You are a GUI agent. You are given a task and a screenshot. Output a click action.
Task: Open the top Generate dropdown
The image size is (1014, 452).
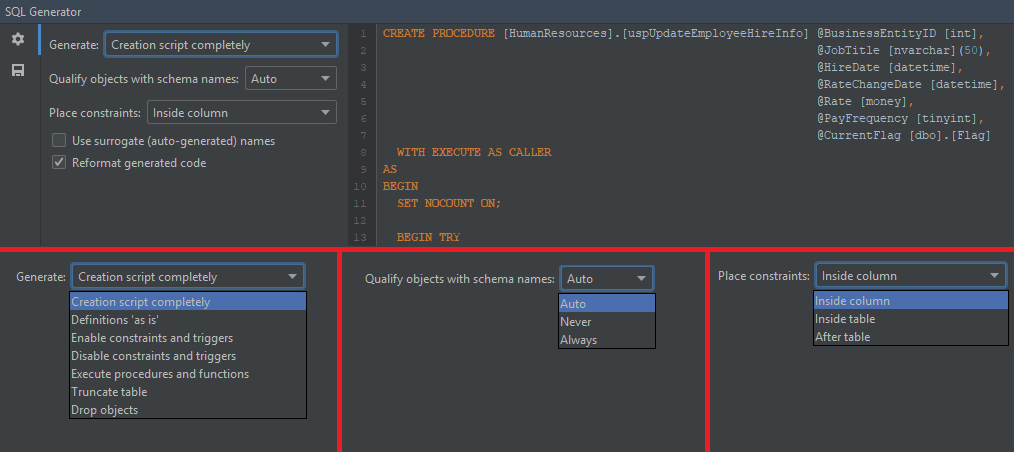220,45
